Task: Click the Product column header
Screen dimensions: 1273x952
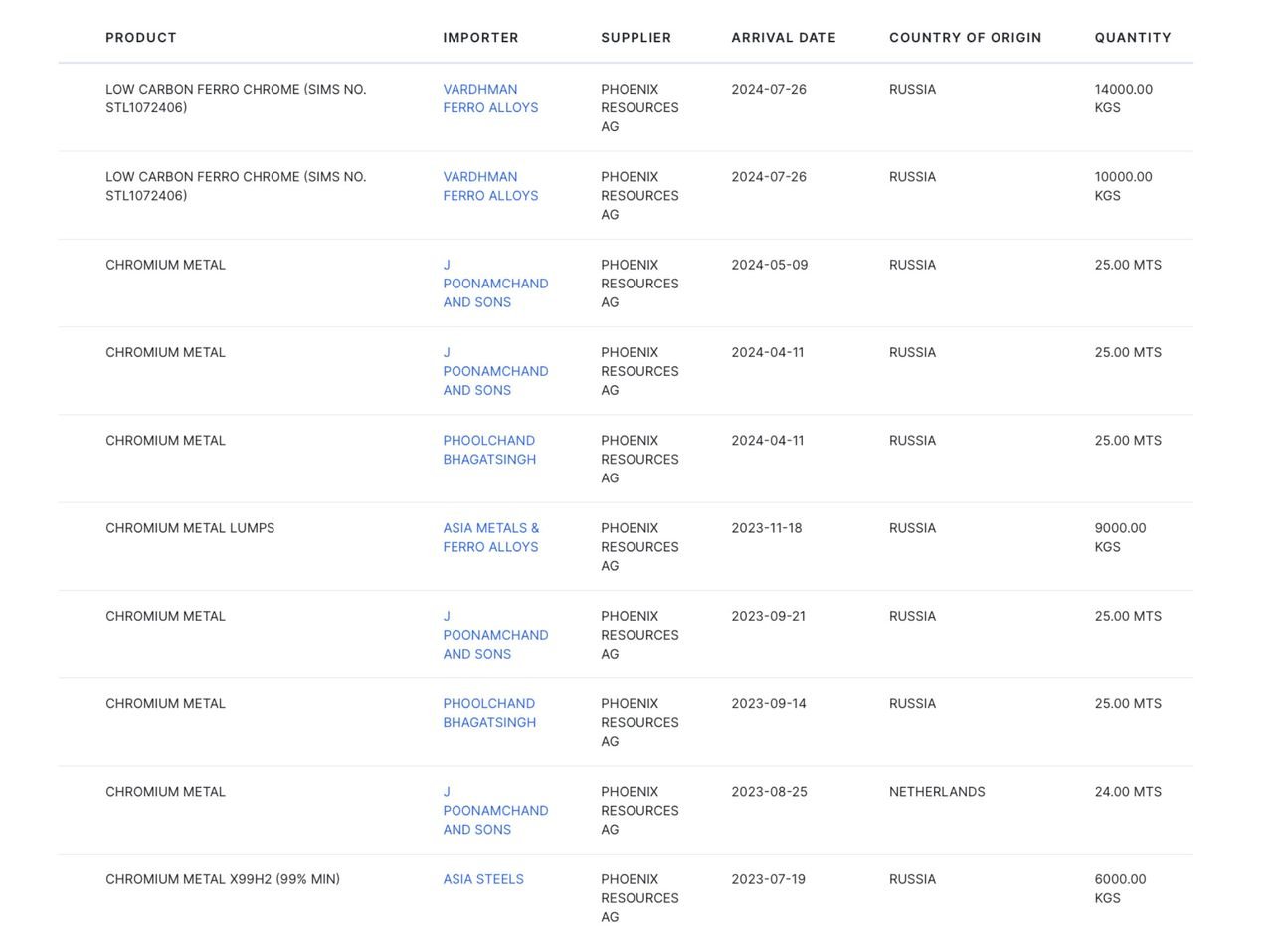Action: point(141,38)
